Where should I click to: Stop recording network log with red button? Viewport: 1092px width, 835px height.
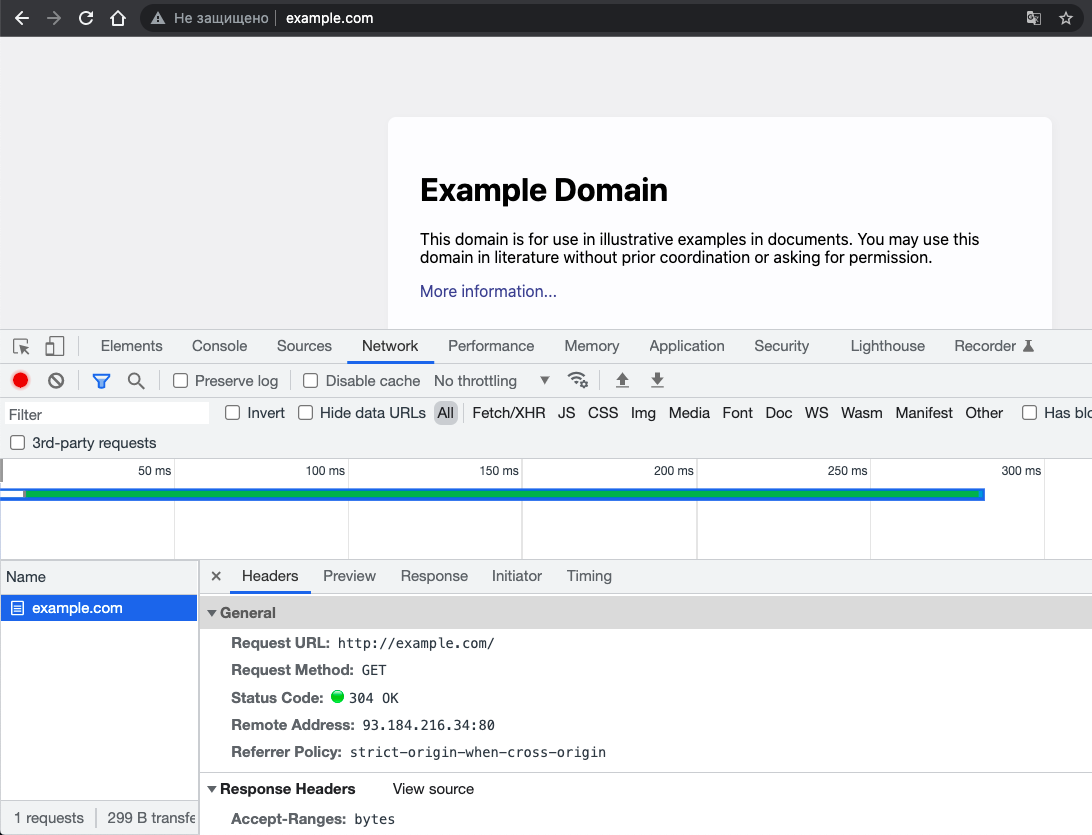pyautogui.click(x=20, y=380)
